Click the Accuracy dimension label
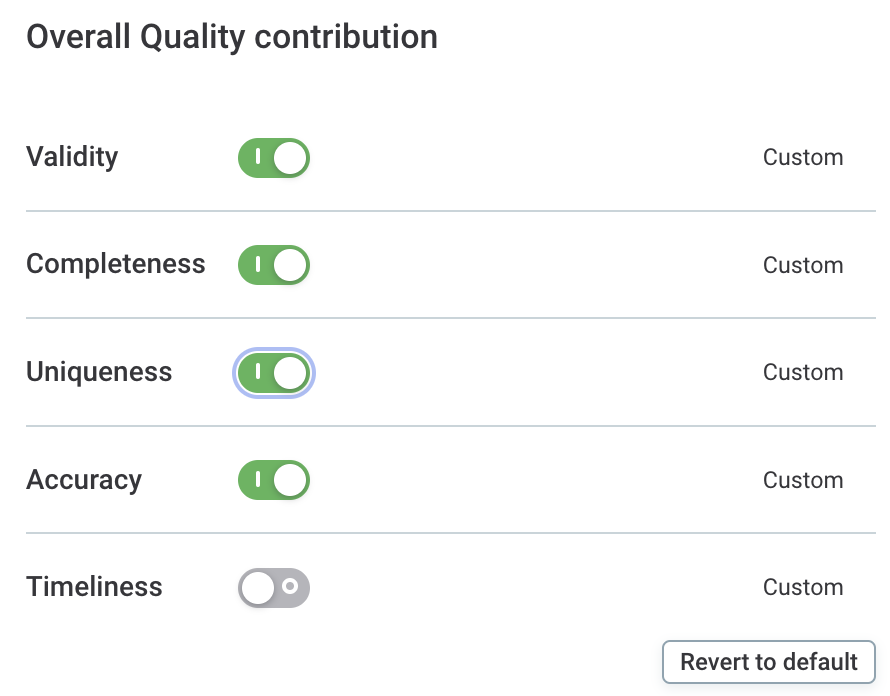The image size is (890, 696). [84, 480]
